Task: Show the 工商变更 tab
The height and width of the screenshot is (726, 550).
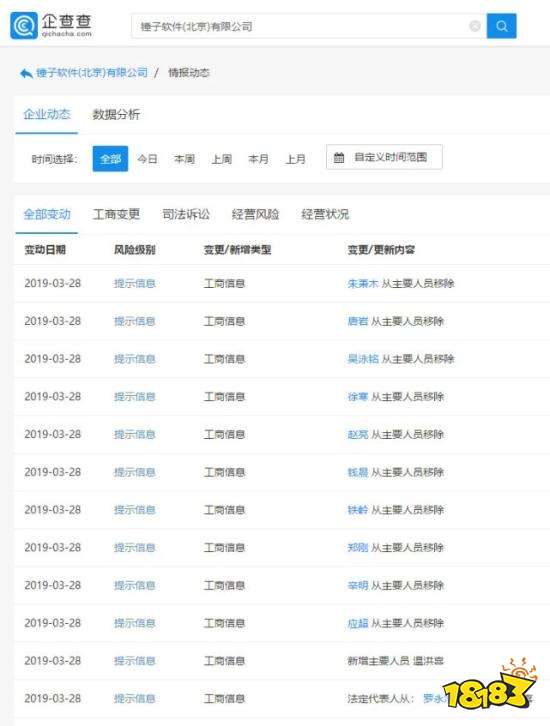Action: pyautogui.click(x=116, y=214)
